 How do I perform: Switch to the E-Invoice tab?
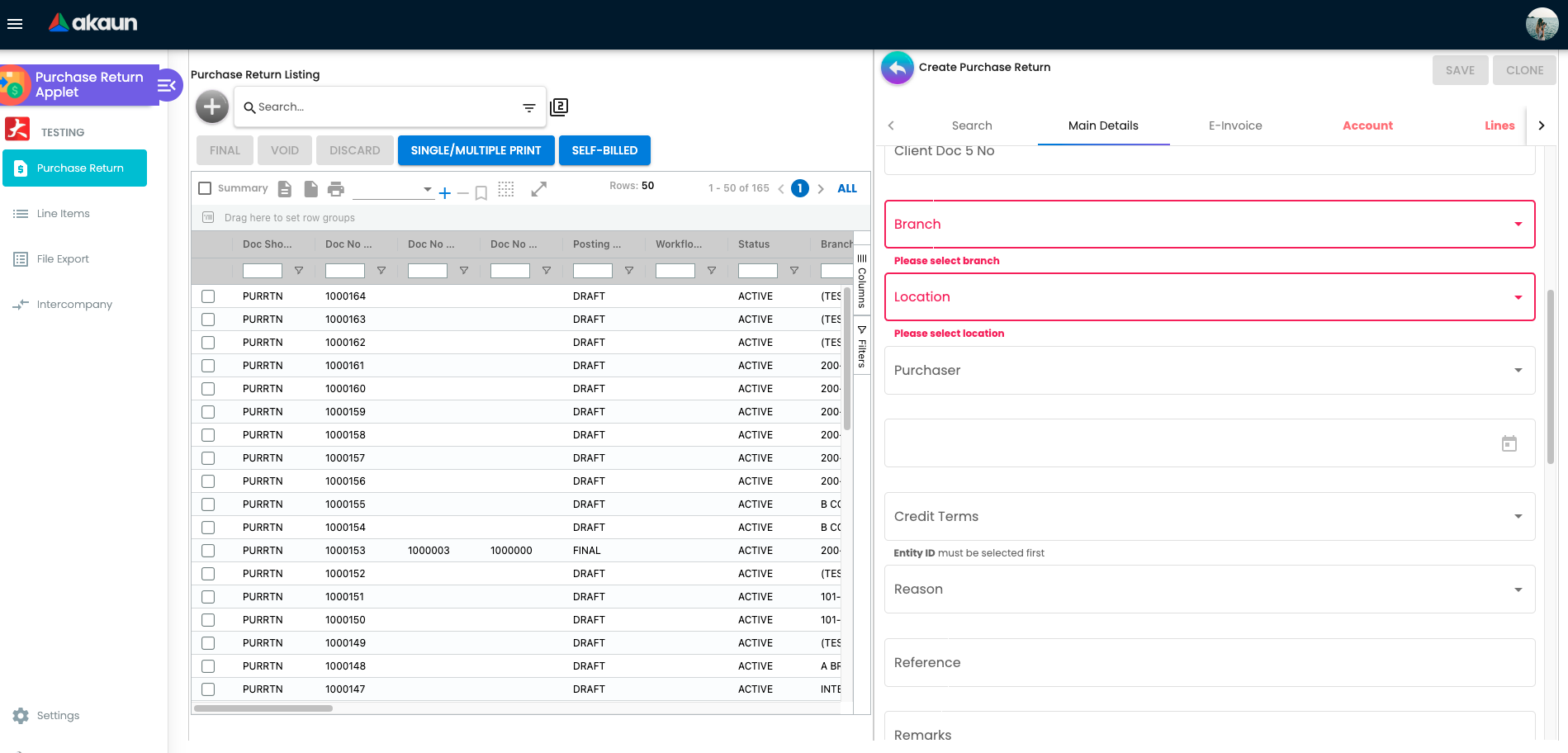[x=1235, y=125]
